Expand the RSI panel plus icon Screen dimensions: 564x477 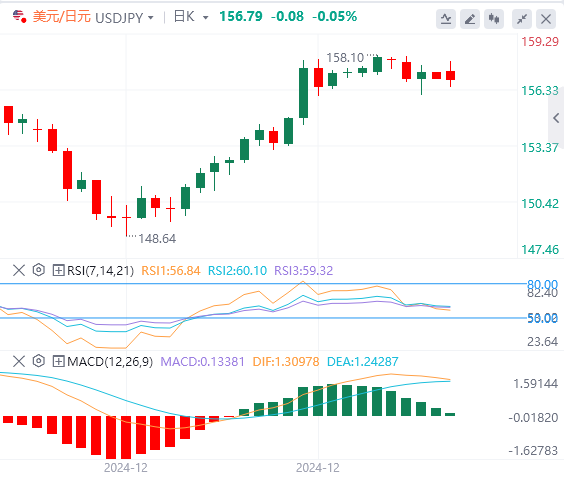58,270
